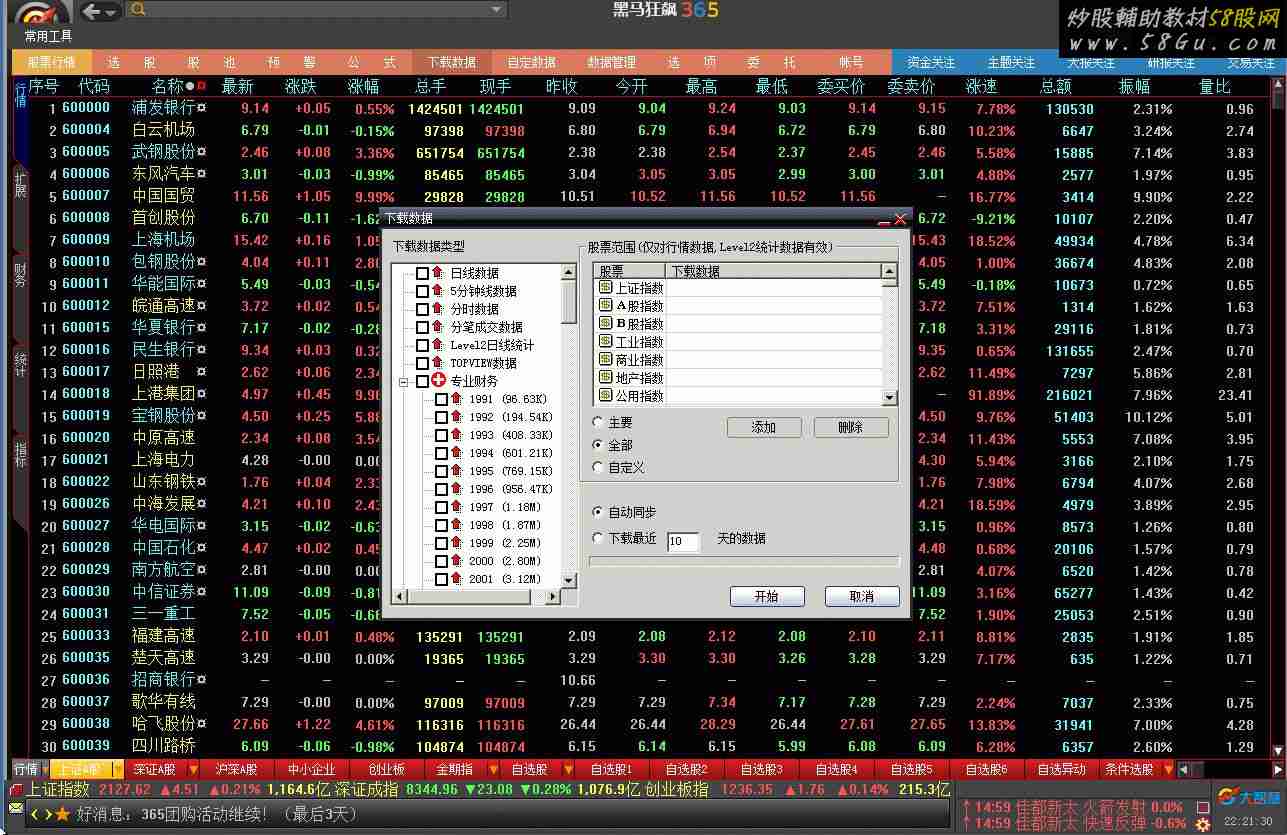Check the 日线数据 checkbox
Screen dimensions: 1287x835
[422, 273]
